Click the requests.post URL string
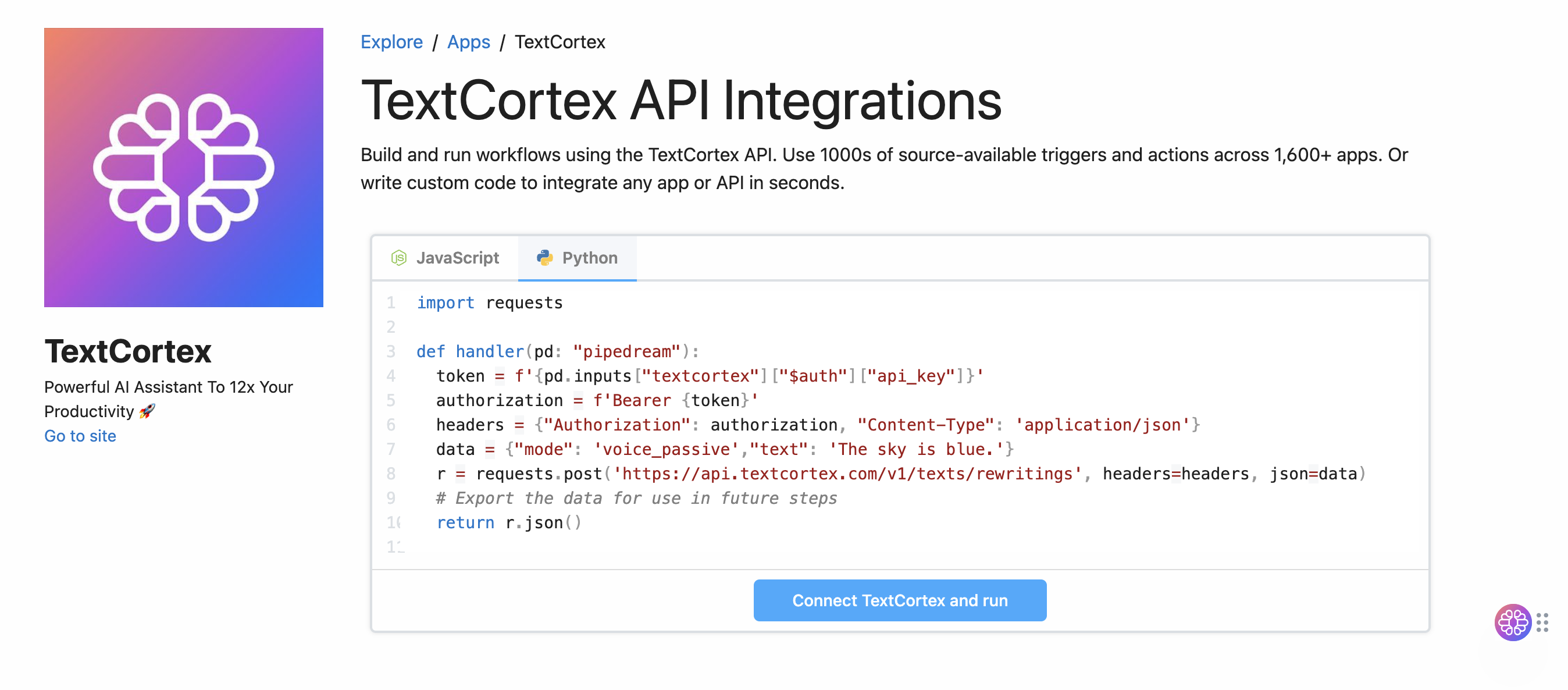The image size is (1568, 690). [847, 473]
